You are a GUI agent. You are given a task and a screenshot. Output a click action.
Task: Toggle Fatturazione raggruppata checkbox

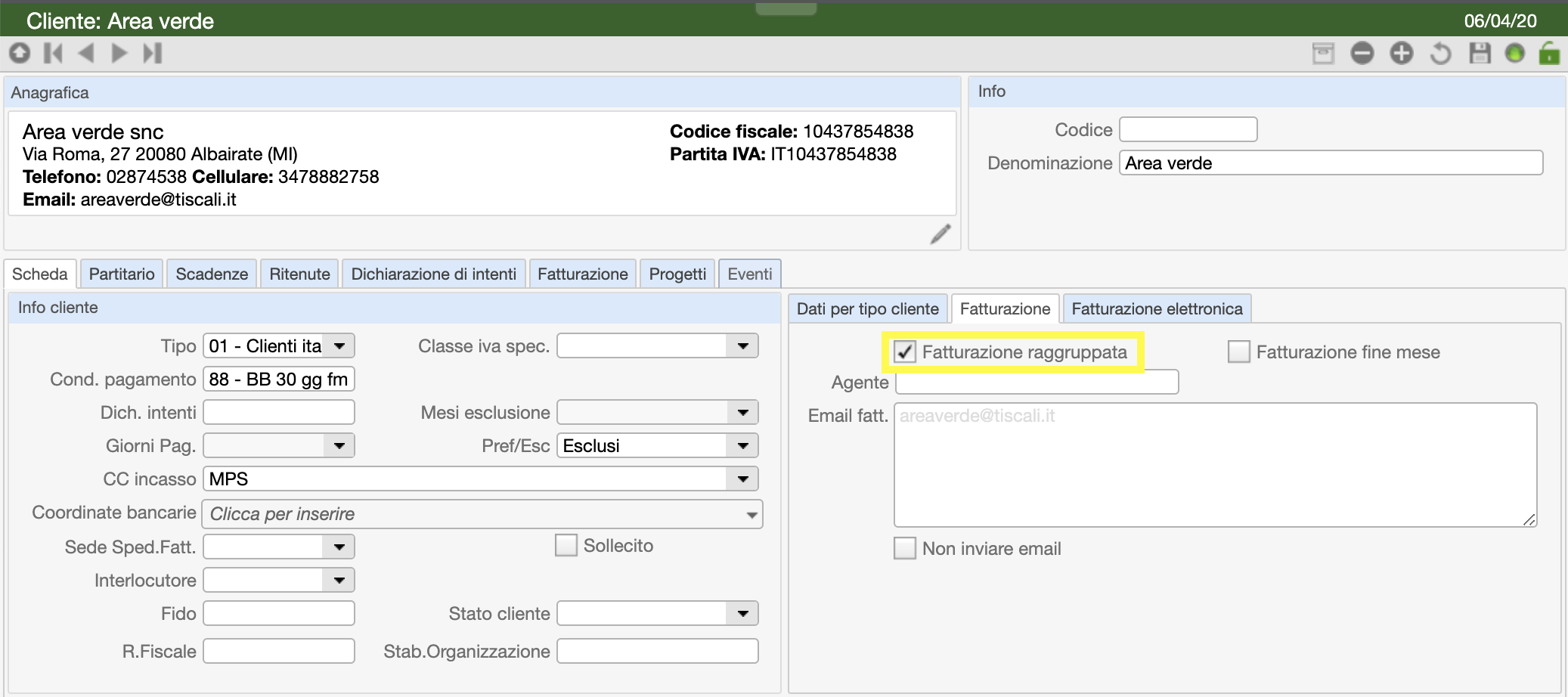coord(905,352)
